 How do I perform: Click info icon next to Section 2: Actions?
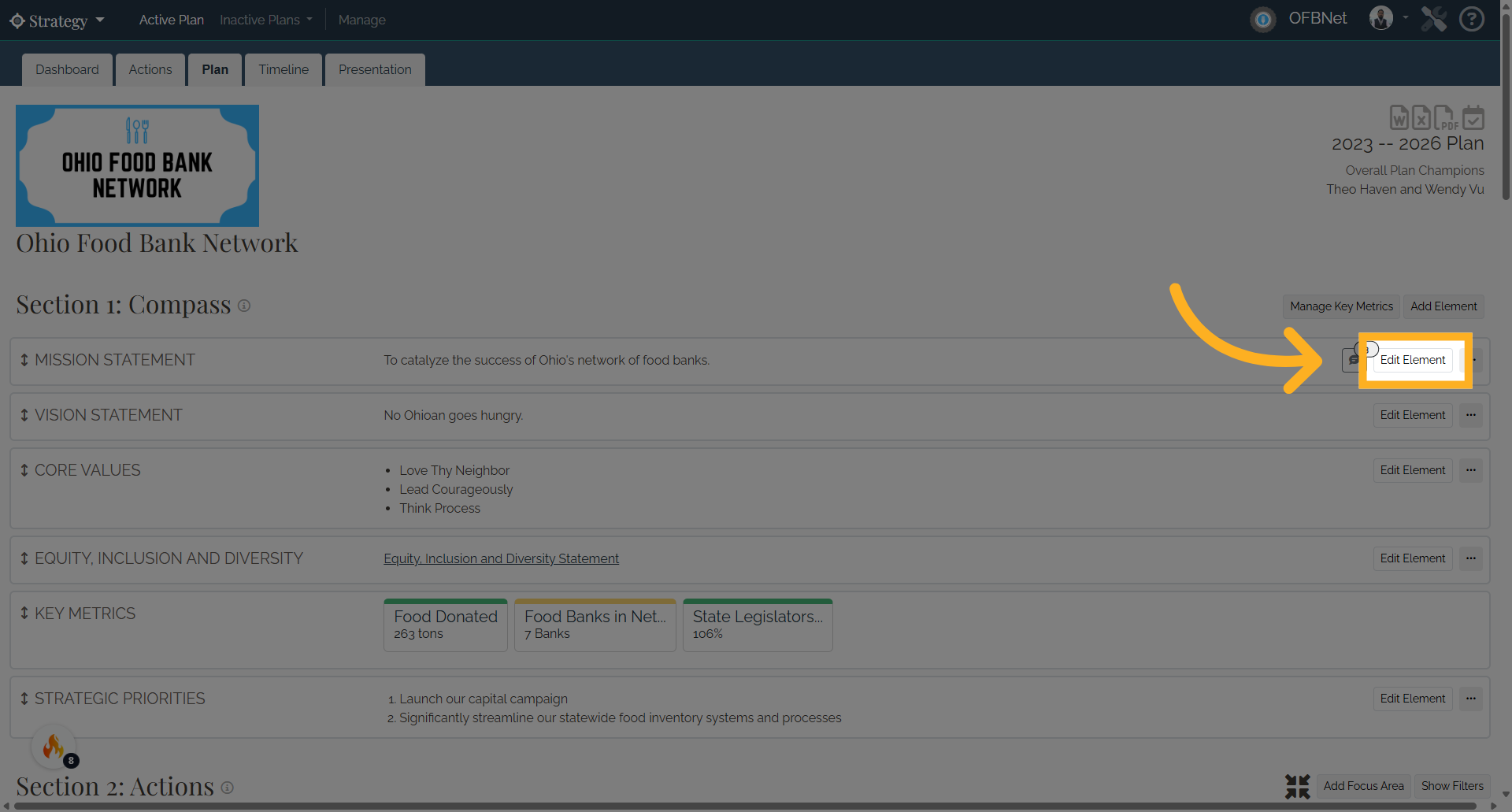click(227, 788)
